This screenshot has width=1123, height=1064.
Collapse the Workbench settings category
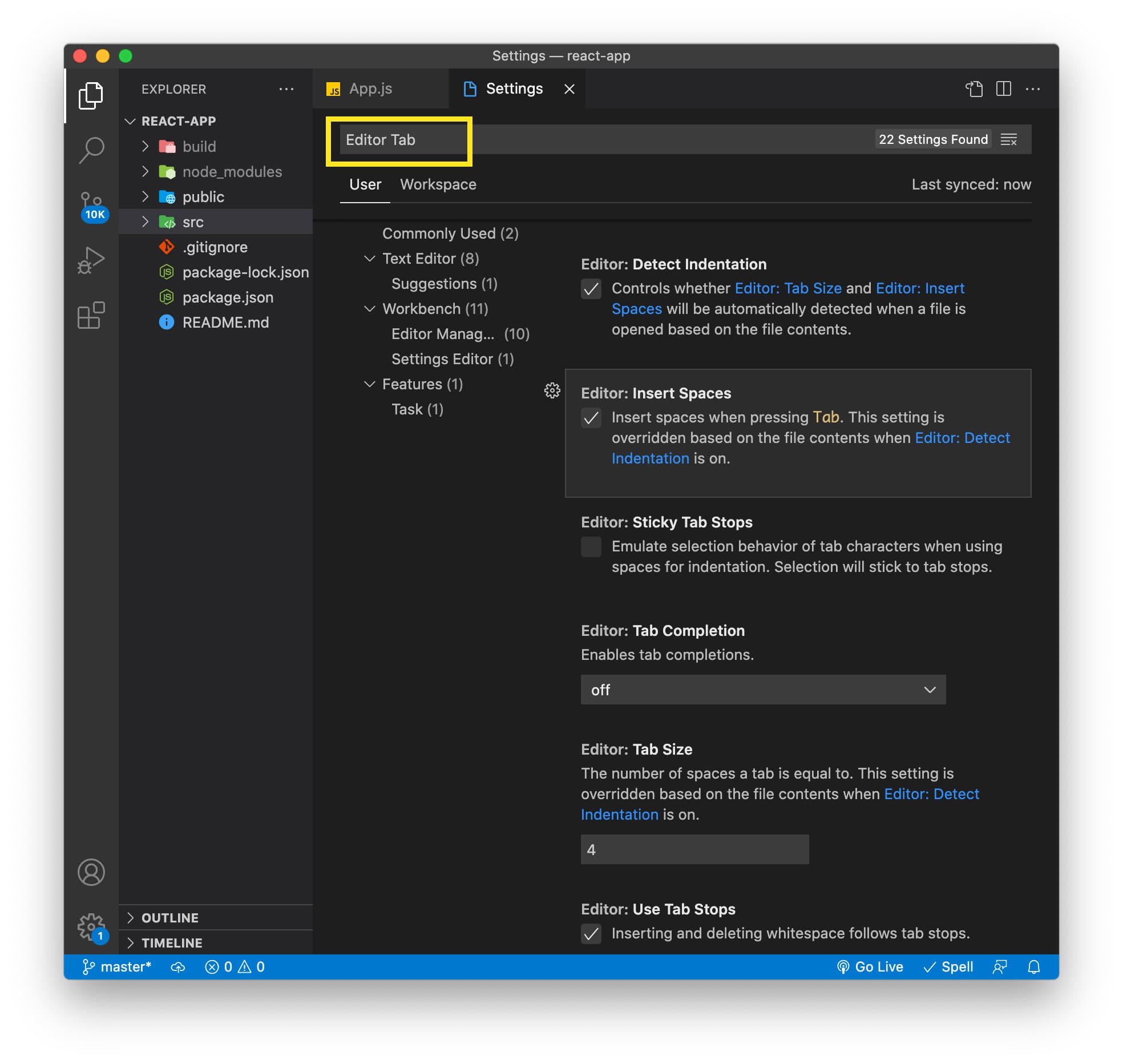pos(370,309)
